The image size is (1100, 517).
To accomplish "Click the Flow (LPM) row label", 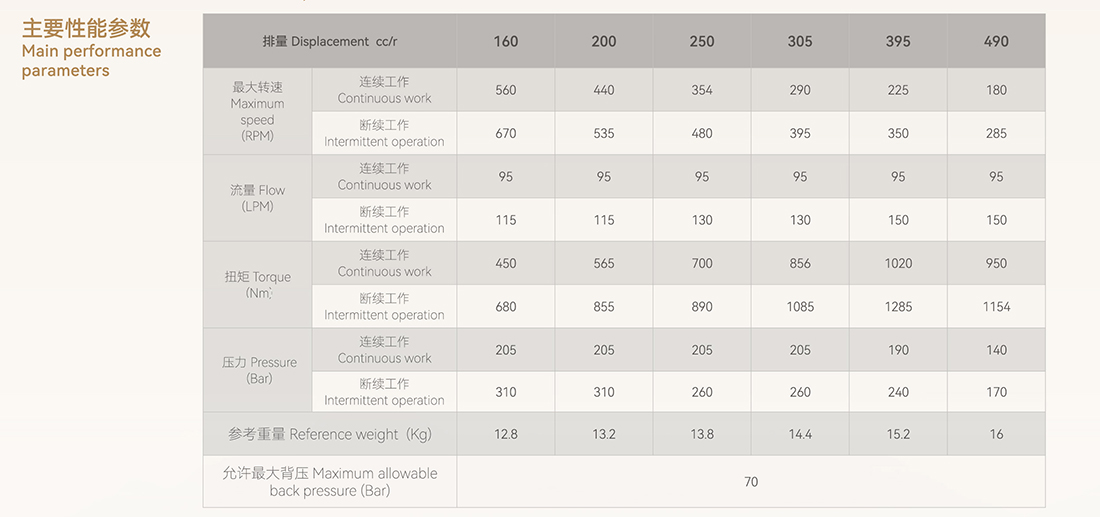I will click(257, 199).
